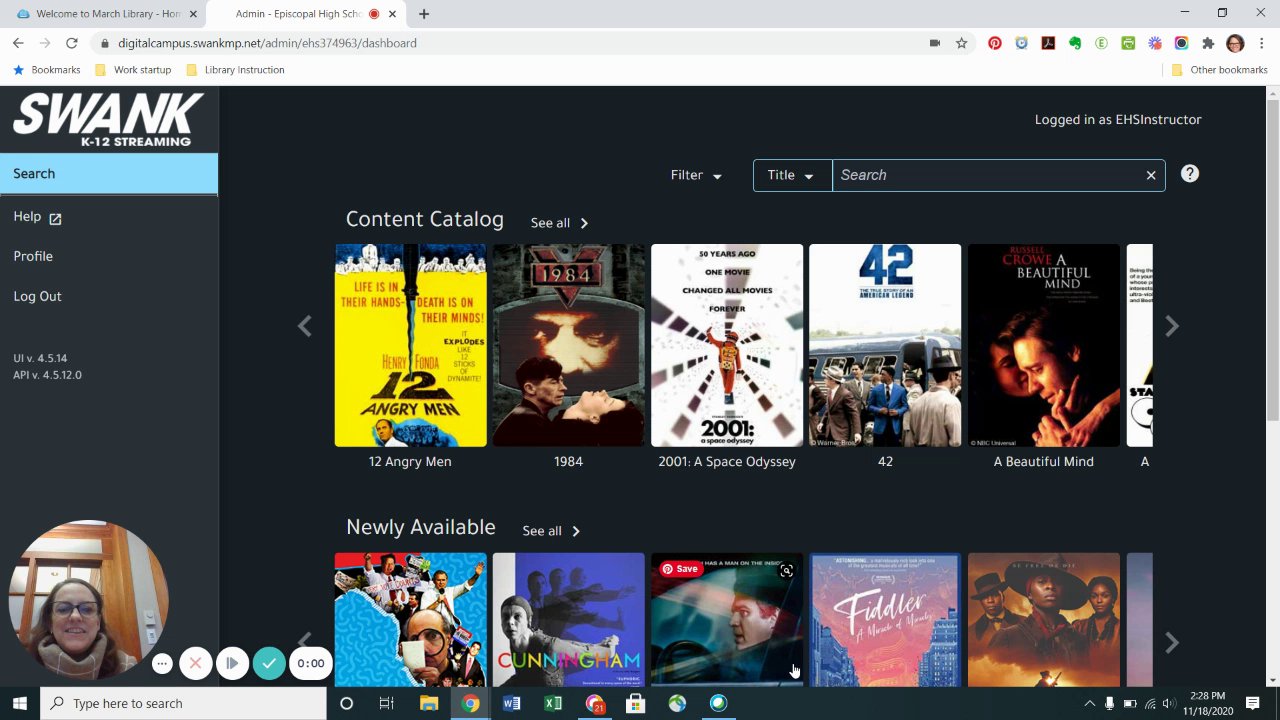This screenshot has height=720, width=1280.
Task: Open the Windows Start menu
Action: [x=19, y=703]
